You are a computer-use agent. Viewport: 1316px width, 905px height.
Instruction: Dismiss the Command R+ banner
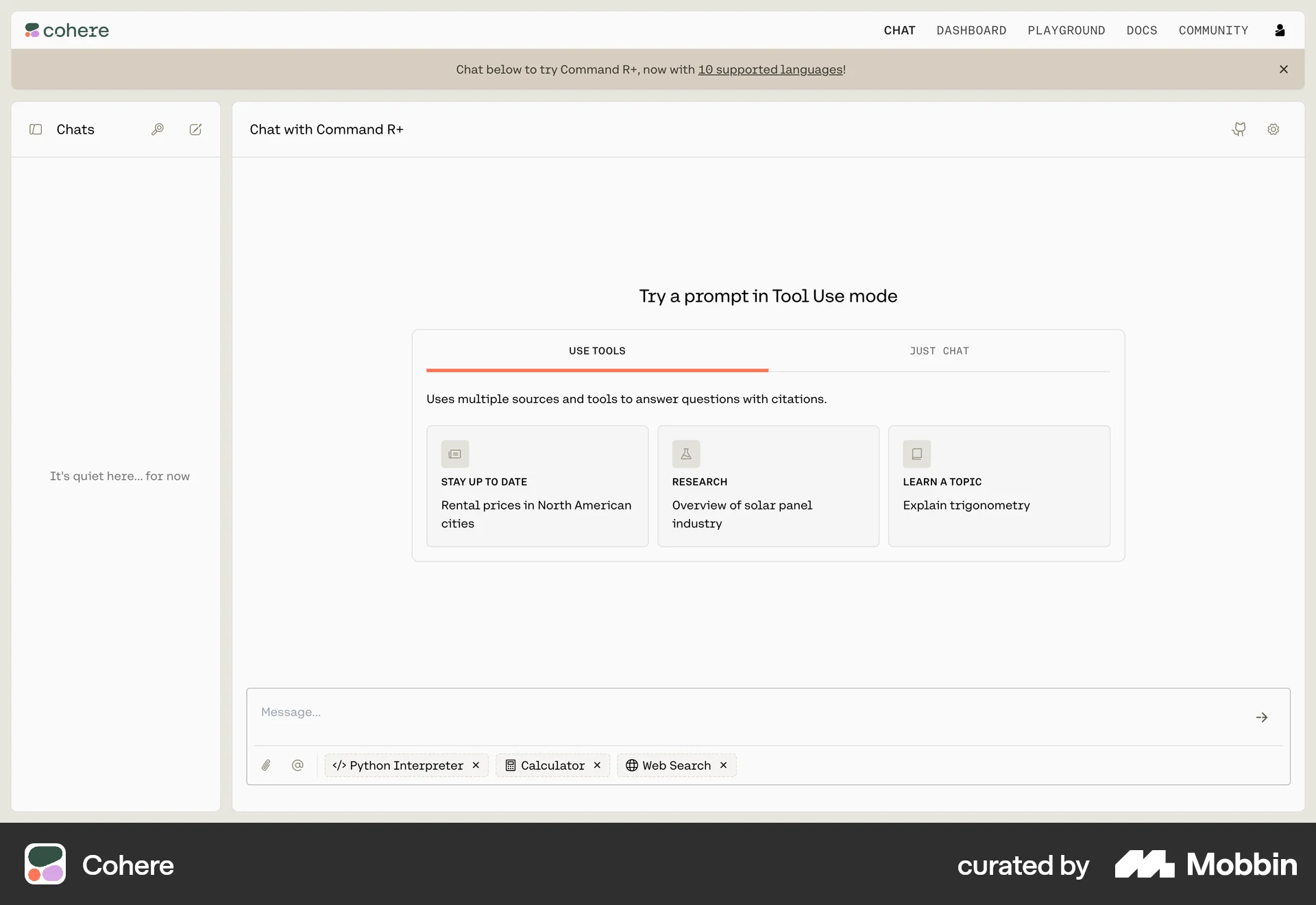1283,69
